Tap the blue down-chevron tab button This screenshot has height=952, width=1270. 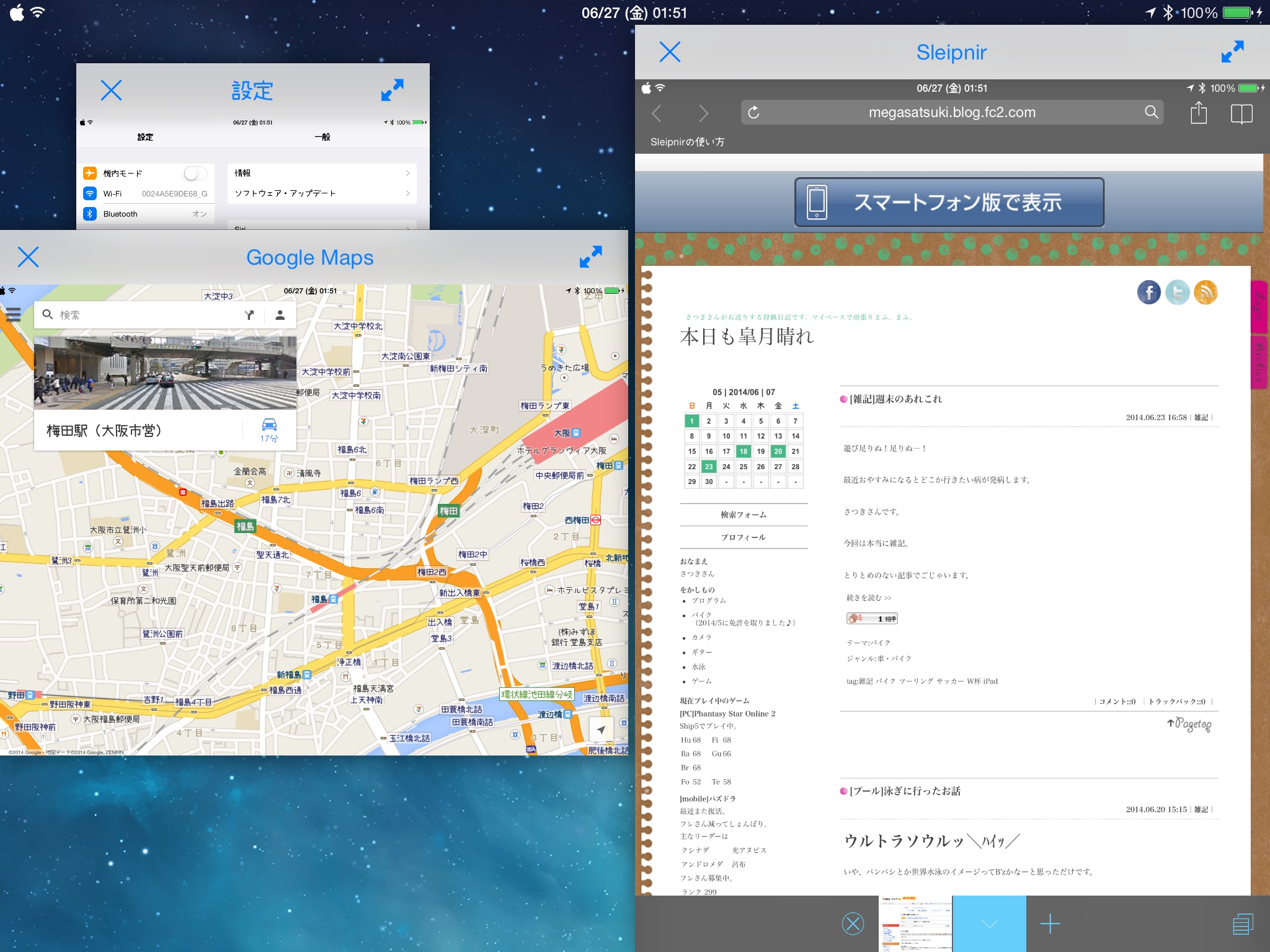(989, 923)
